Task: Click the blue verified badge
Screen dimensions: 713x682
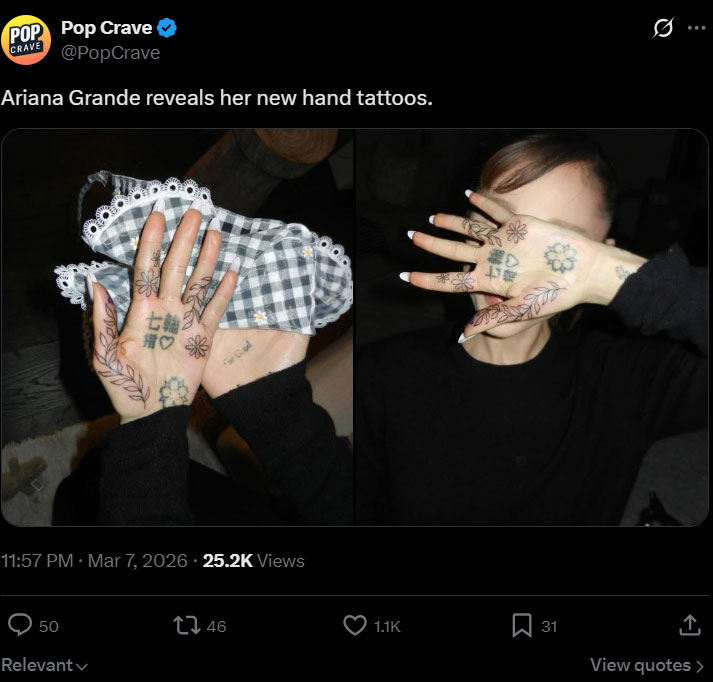Action: pyautogui.click(x=166, y=29)
